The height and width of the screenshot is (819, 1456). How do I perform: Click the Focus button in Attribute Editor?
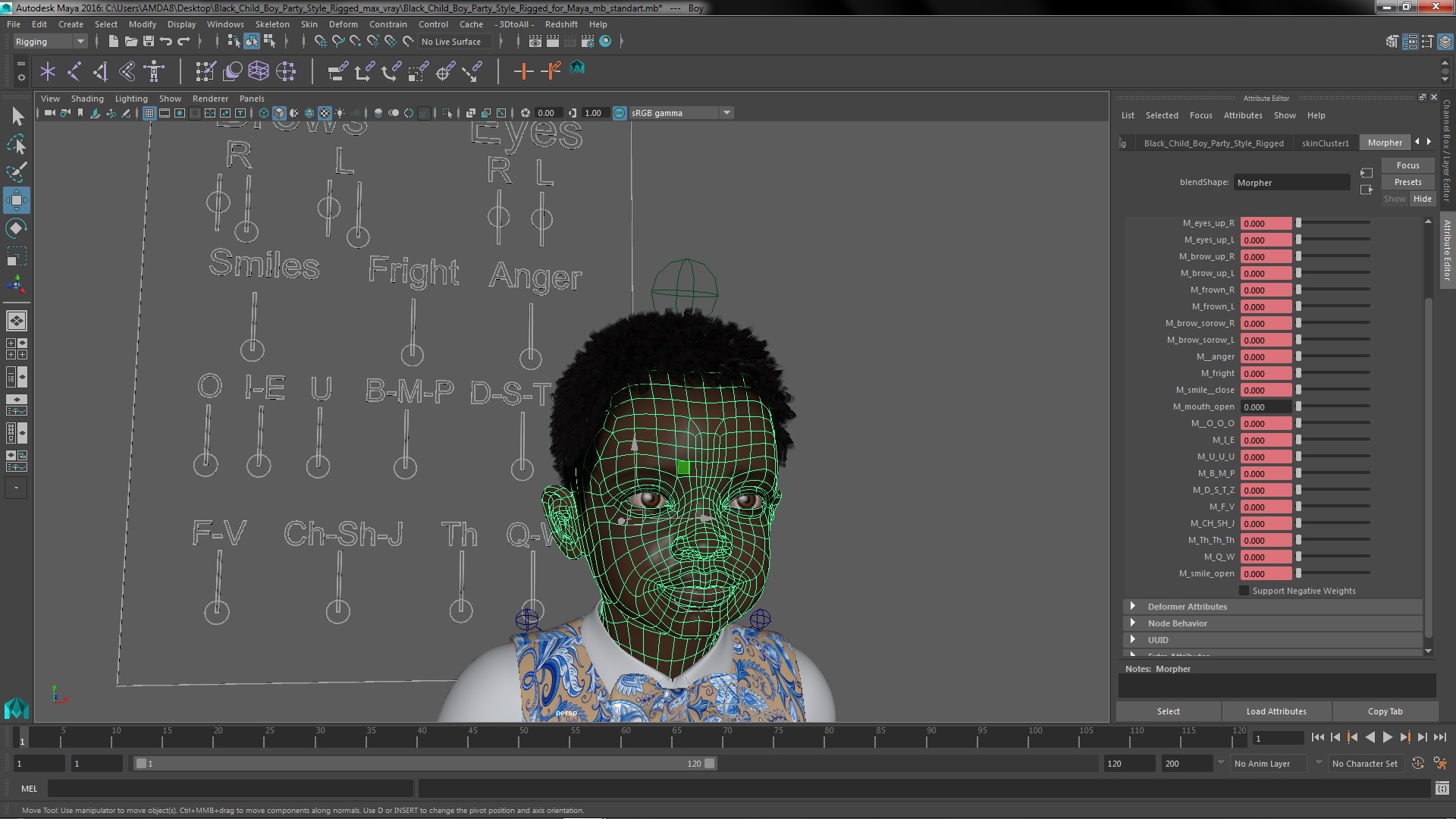[1407, 165]
